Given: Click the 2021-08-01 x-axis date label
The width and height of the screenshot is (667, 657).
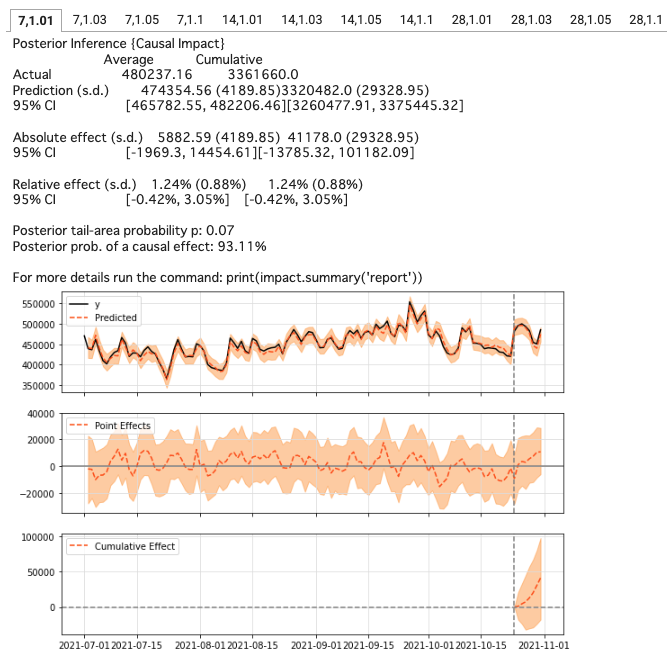Looking at the screenshot, I should point(200,646).
